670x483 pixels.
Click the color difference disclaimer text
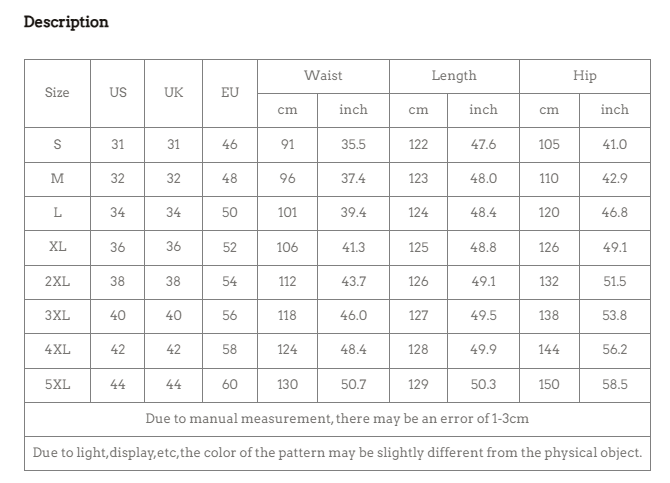(337, 453)
